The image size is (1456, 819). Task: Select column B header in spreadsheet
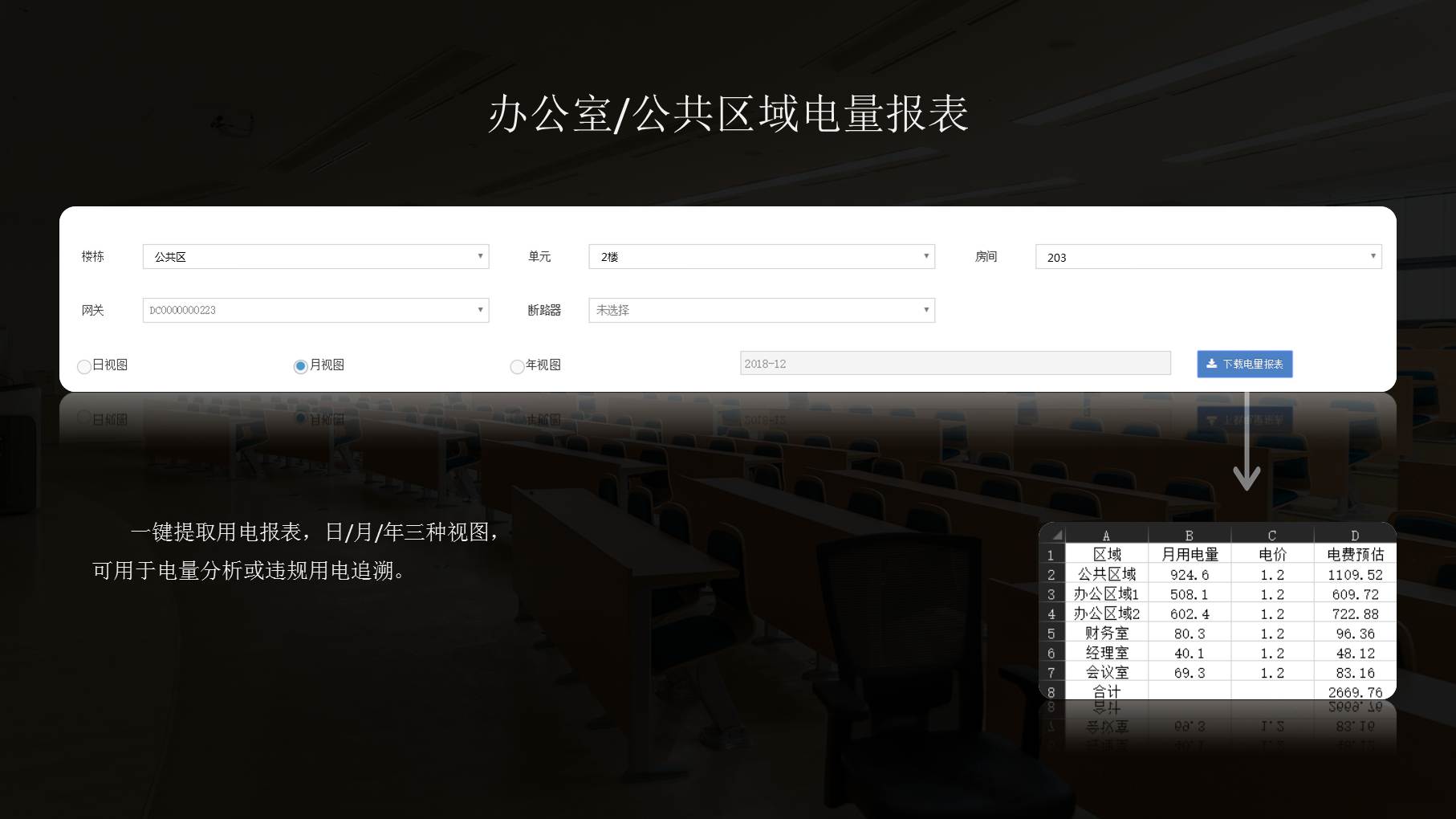(x=1189, y=536)
